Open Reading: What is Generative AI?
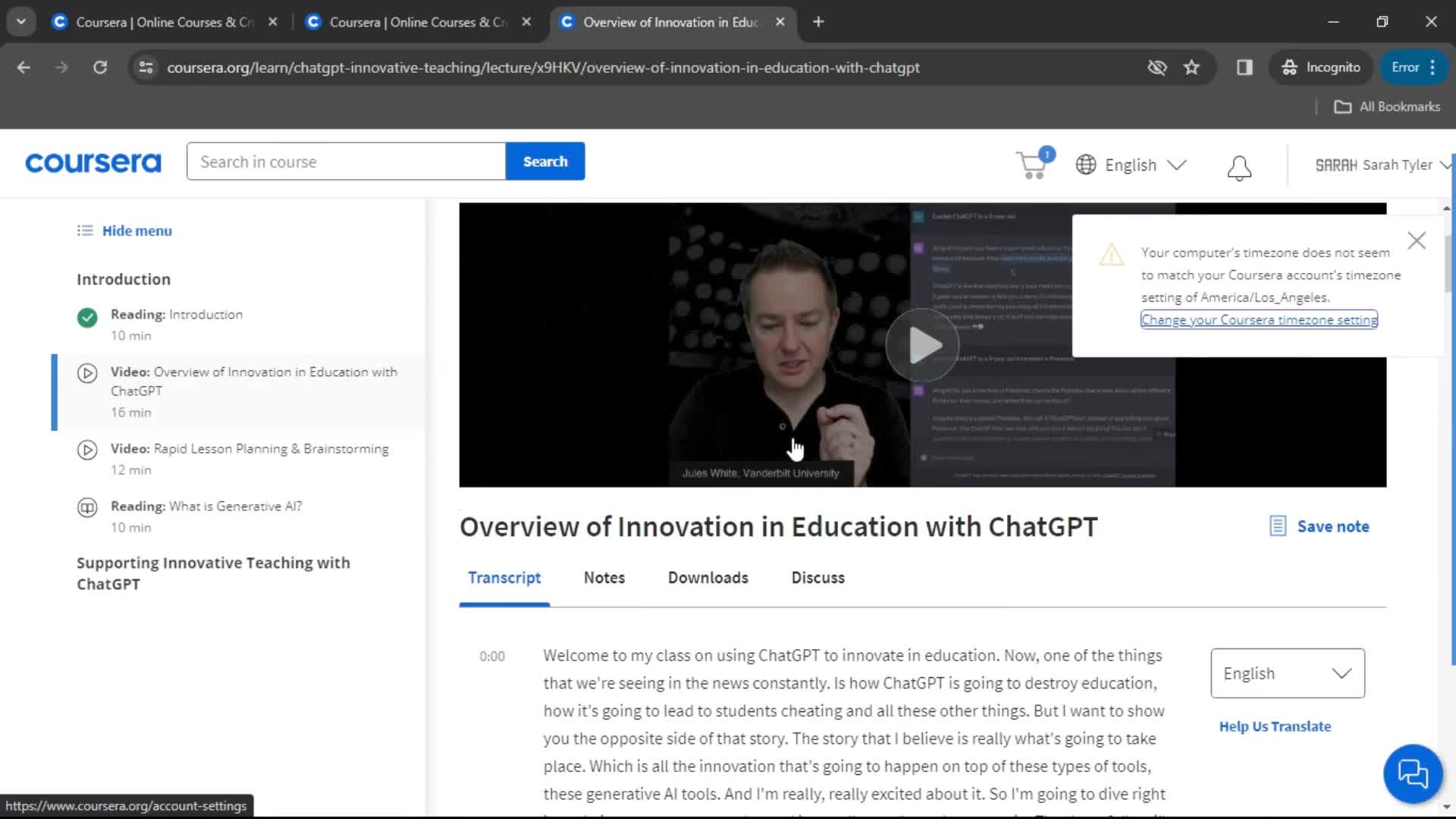The width and height of the screenshot is (1456, 819). 239,516
